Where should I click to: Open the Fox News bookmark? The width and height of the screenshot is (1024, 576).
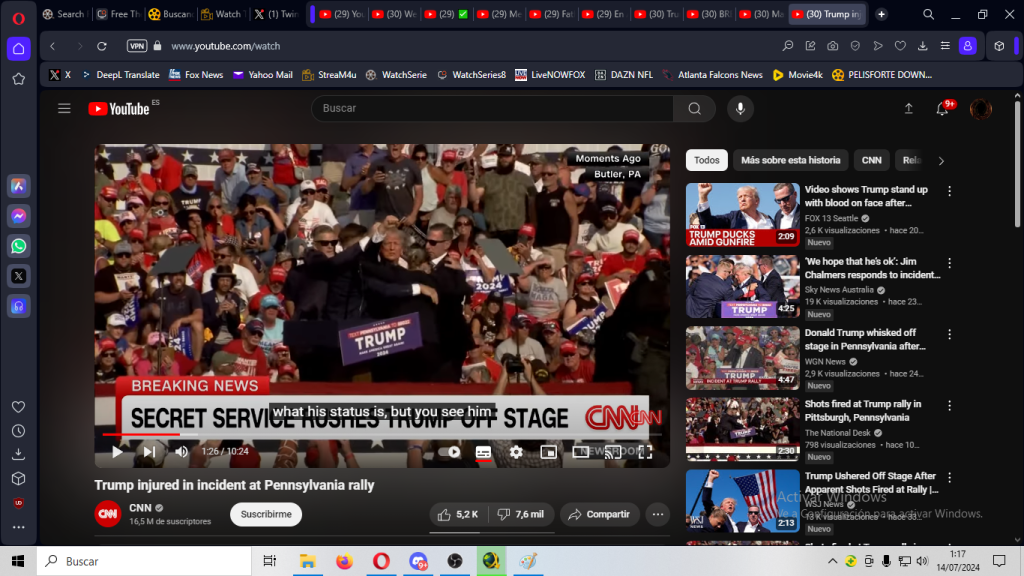pos(196,75)
